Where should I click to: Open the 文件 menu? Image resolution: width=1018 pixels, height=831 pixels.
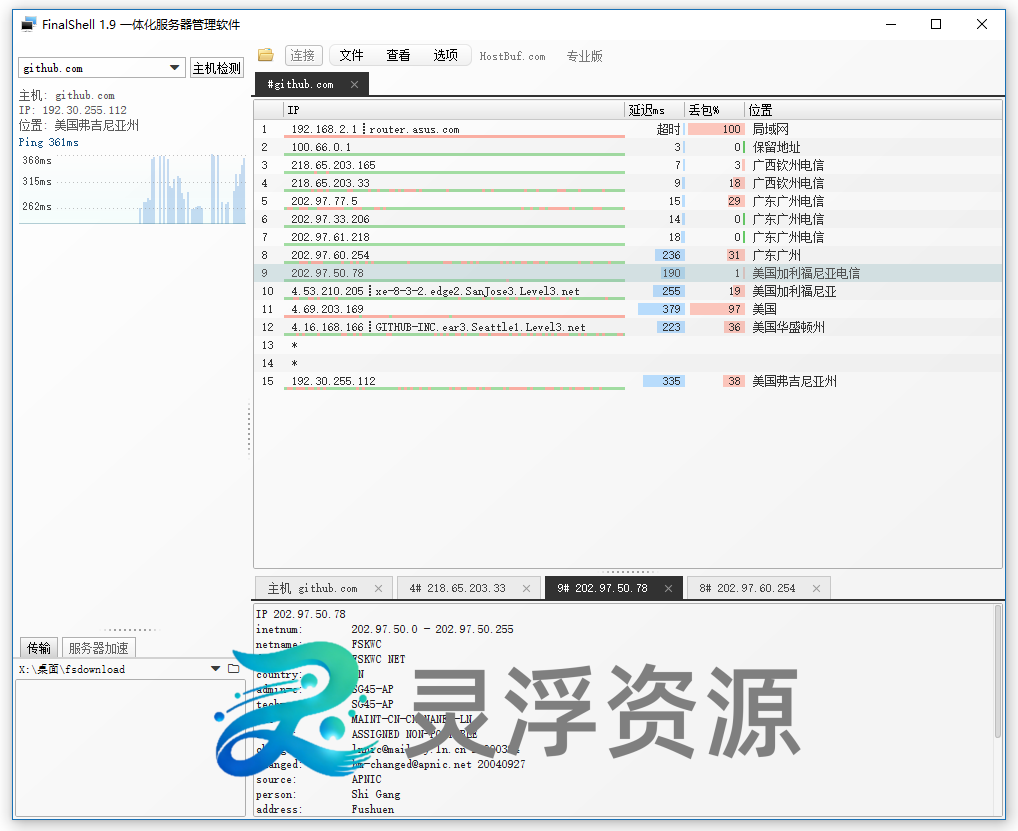tap(351, 56)
